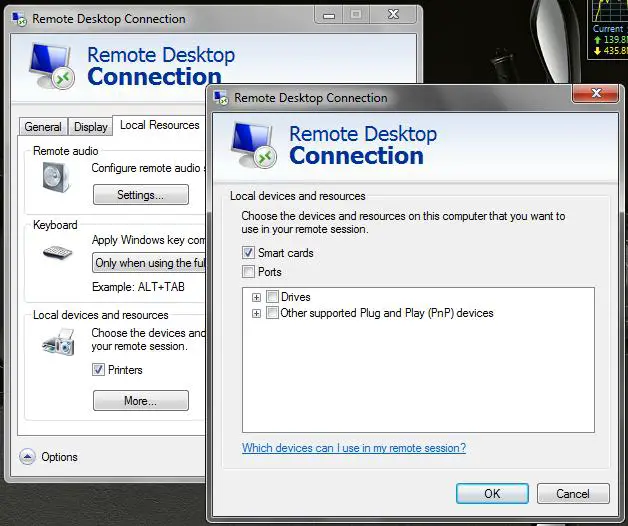The image size is (628, 526).
Task: Select the Local Resources tab
Action: click(x=159, y=125)
